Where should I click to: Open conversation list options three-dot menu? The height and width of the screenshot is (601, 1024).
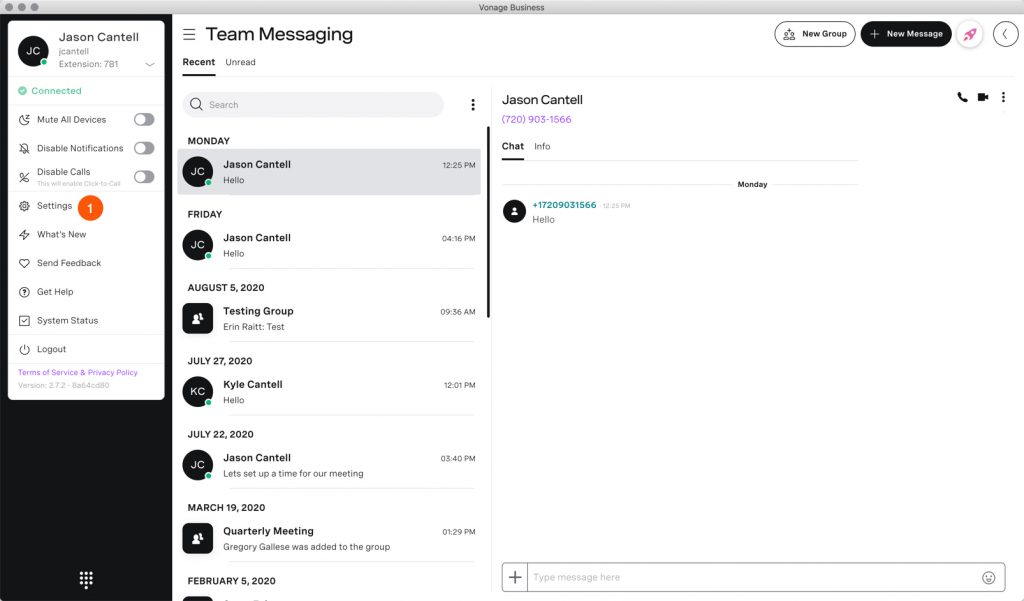pyautogui.click(x=473, y=105)
